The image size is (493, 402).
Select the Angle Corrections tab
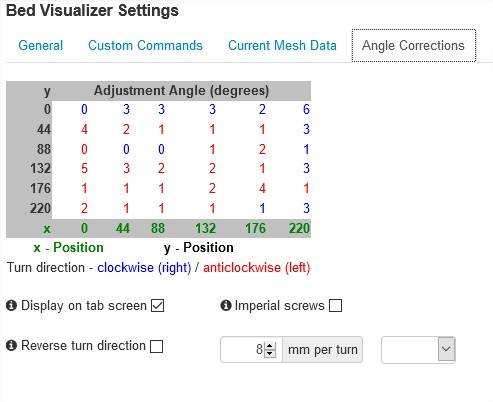[x=414, y=45]
